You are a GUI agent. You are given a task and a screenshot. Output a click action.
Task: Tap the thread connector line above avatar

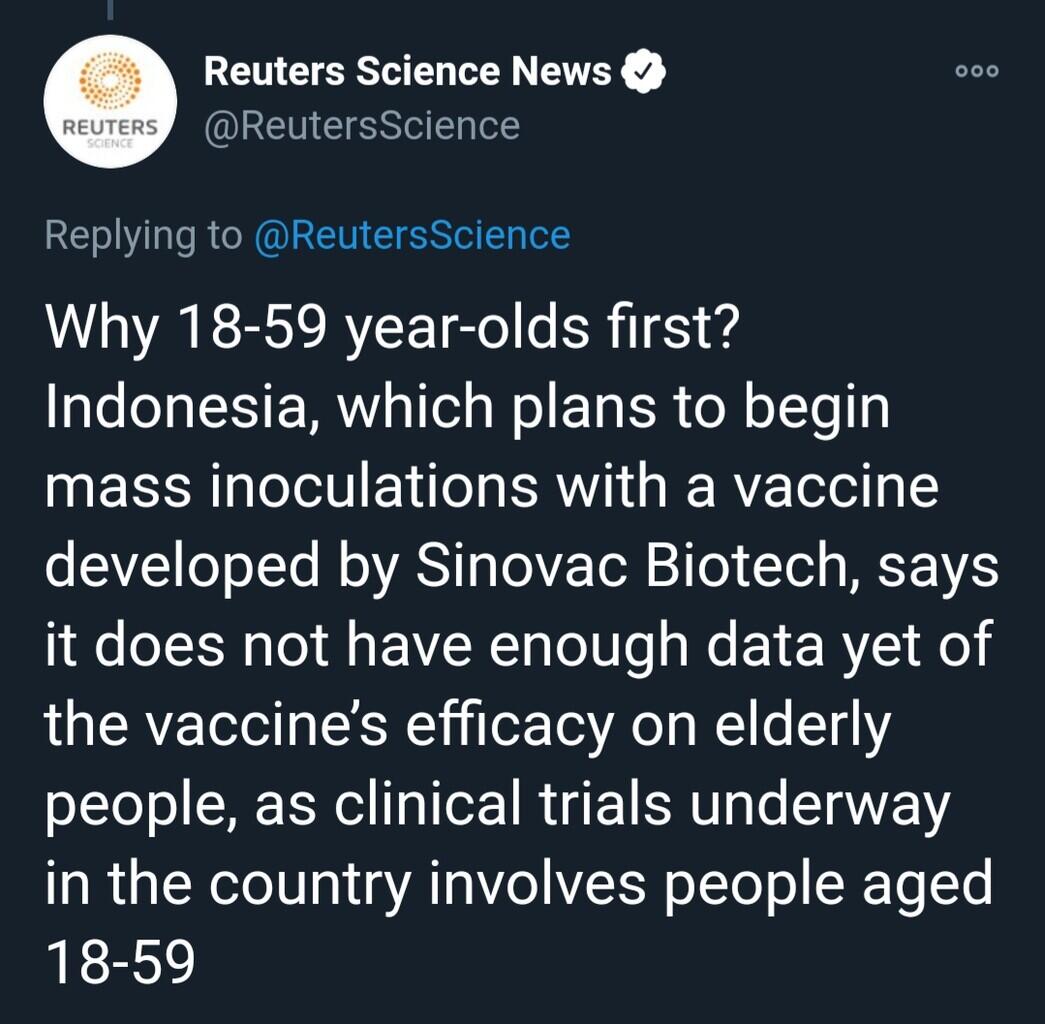coord(111,9)
